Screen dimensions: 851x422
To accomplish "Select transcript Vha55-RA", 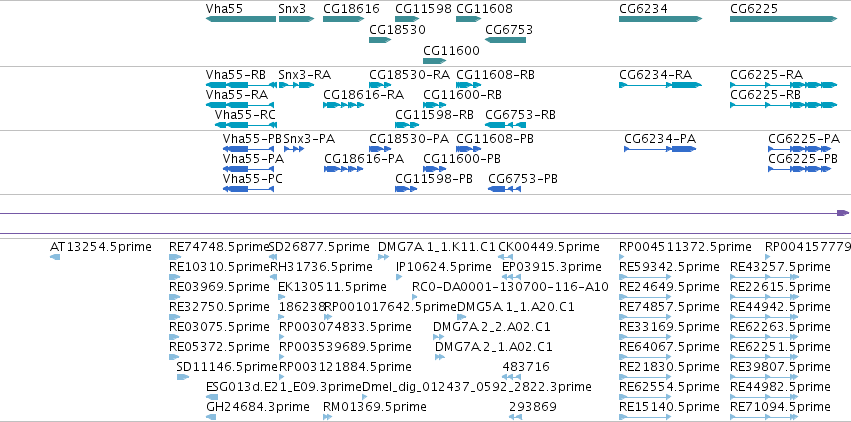I will 240,105.
